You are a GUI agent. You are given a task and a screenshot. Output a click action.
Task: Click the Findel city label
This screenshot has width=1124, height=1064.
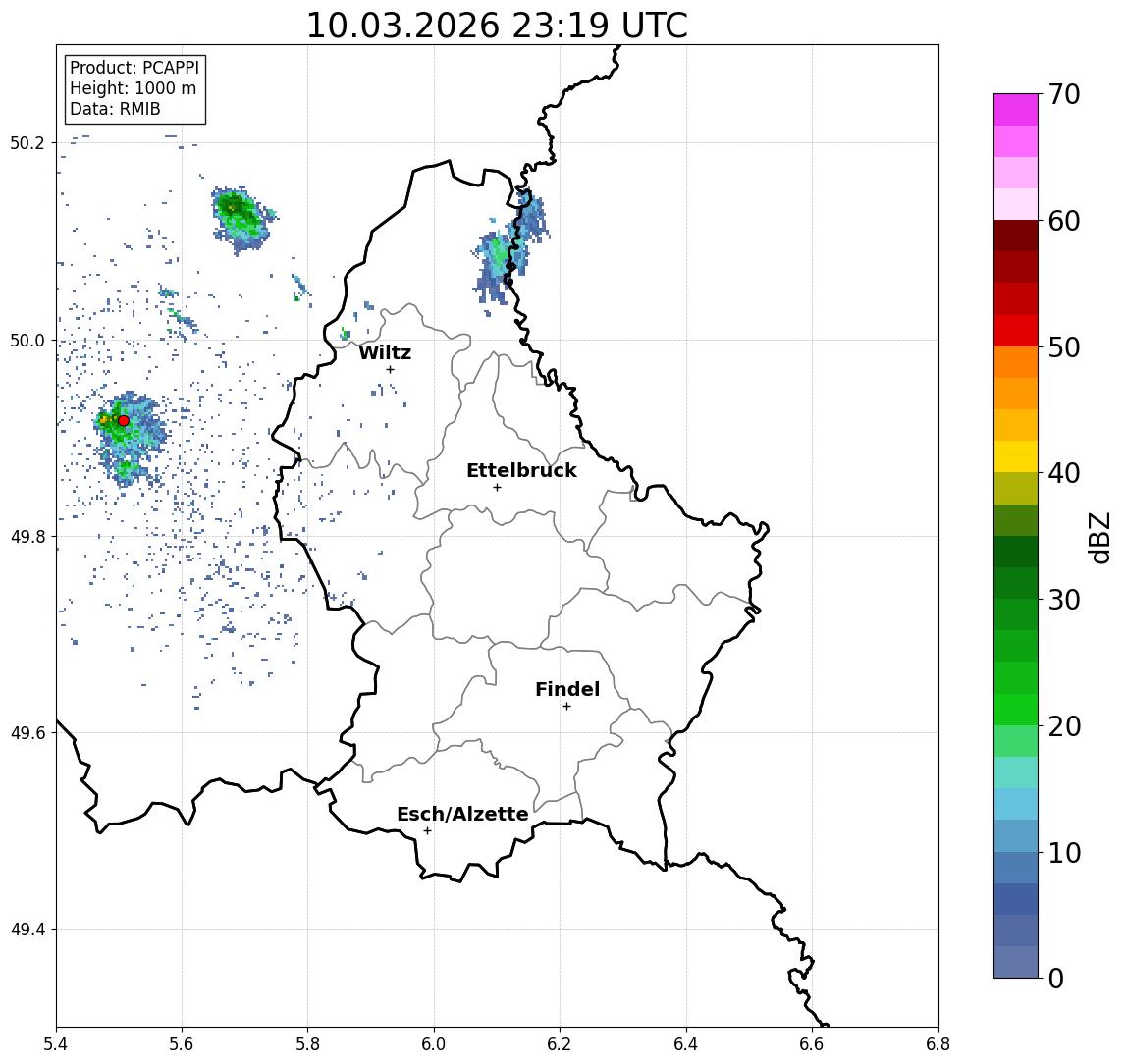(567, 689)
